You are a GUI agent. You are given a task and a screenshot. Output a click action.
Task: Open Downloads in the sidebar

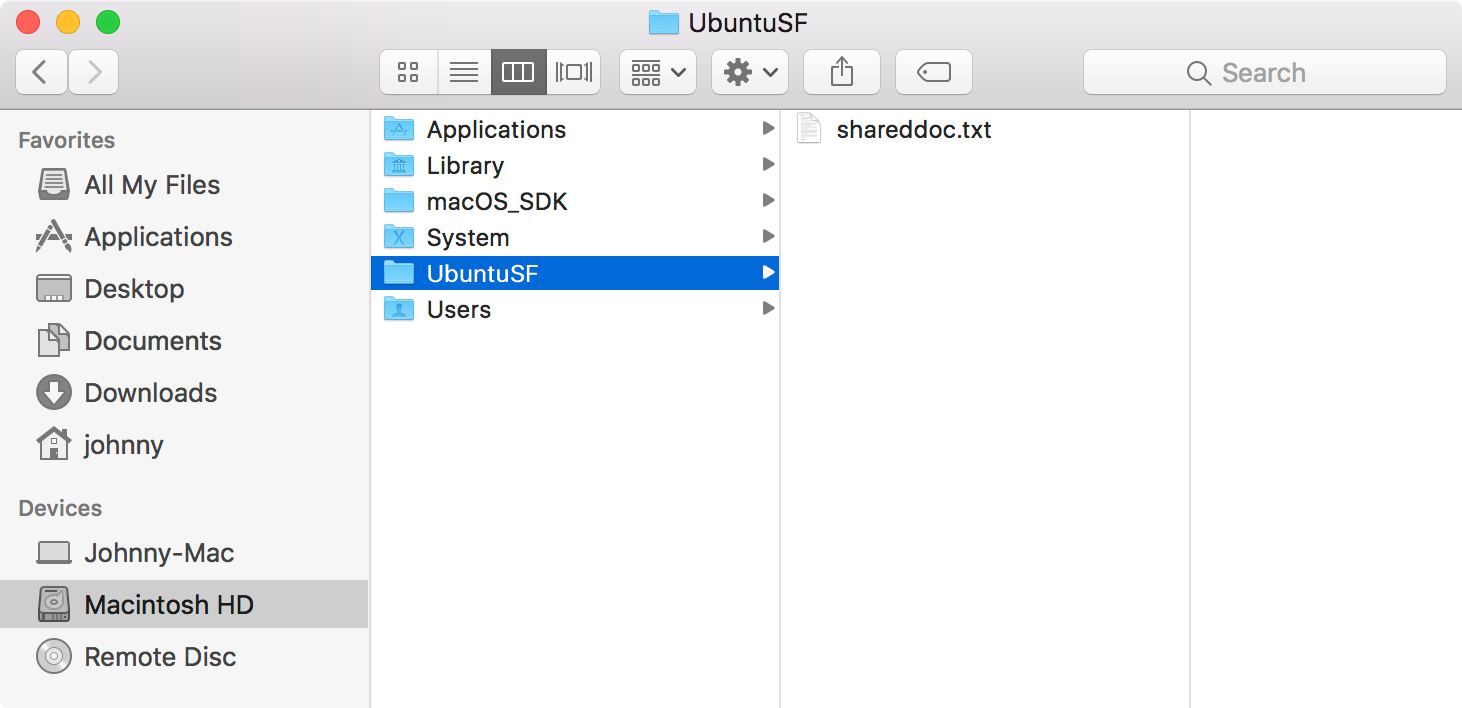pyautogui.click(x=184, y=393)
